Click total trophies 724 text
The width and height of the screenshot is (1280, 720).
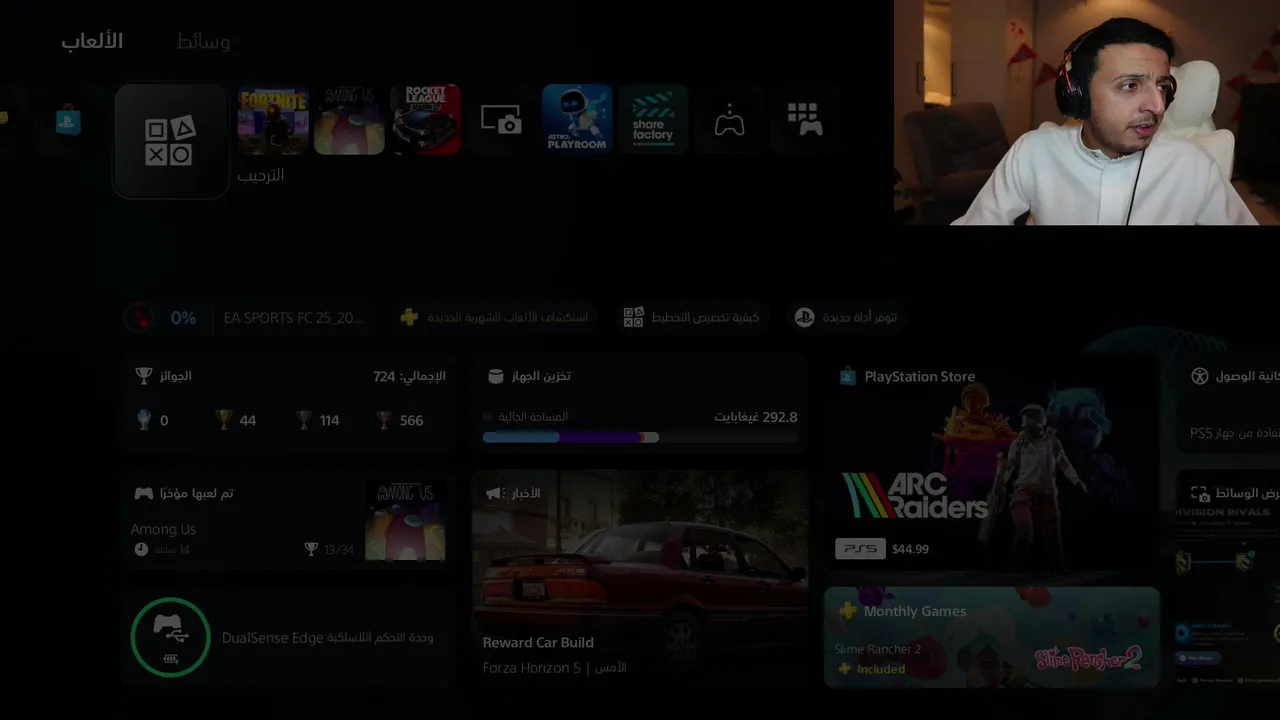409,376
